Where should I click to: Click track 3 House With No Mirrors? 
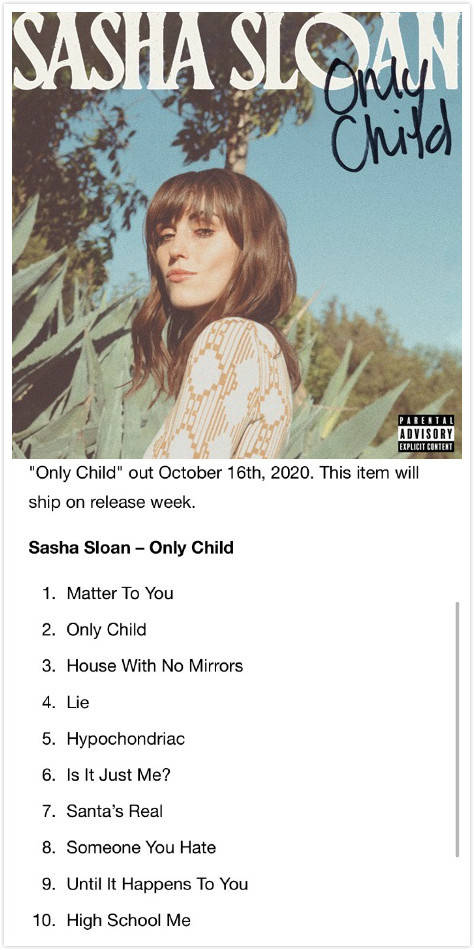pyautogui.click(x=155, y=666)
